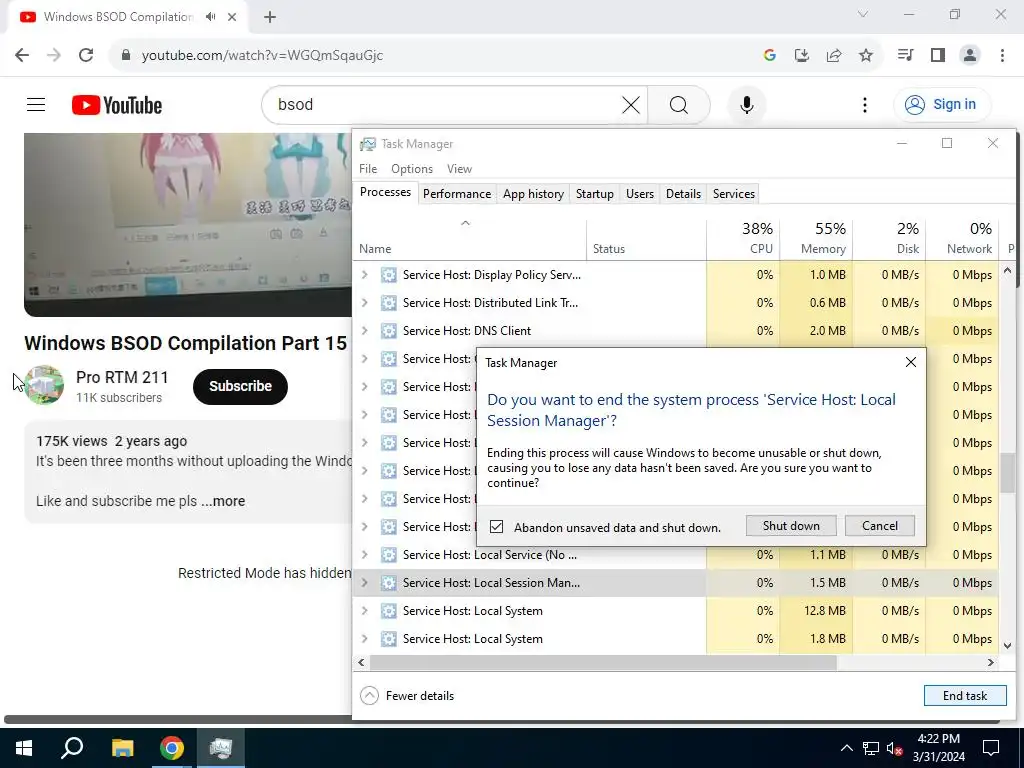The image size is (1024, 768).
Task: Expand the 1.8 MB Local System row
Action: click(x=364, y=639)
